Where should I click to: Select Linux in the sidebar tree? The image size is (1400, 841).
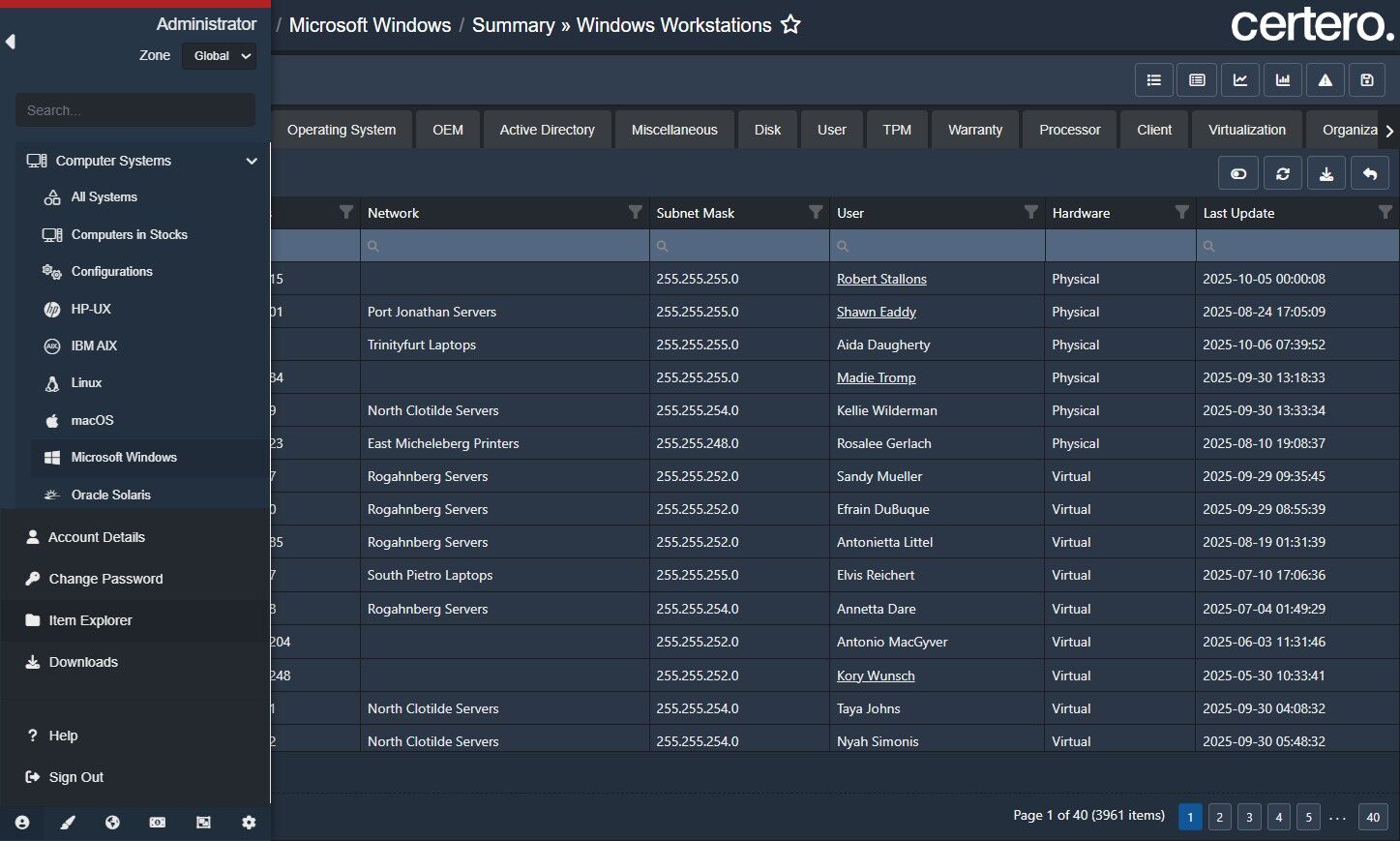(x=86, y=383)
